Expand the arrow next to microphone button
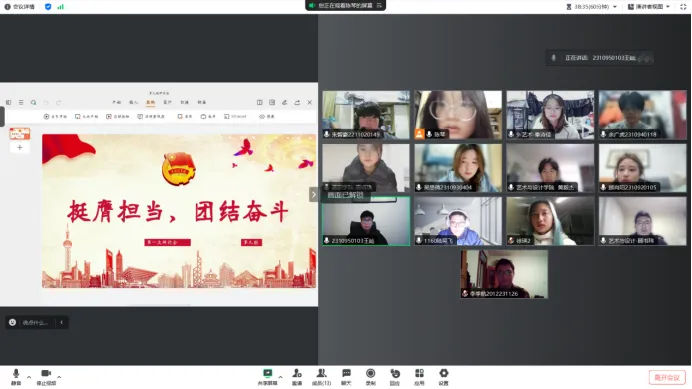The height and width of the screenshot is (389, 692). point(29,377)
